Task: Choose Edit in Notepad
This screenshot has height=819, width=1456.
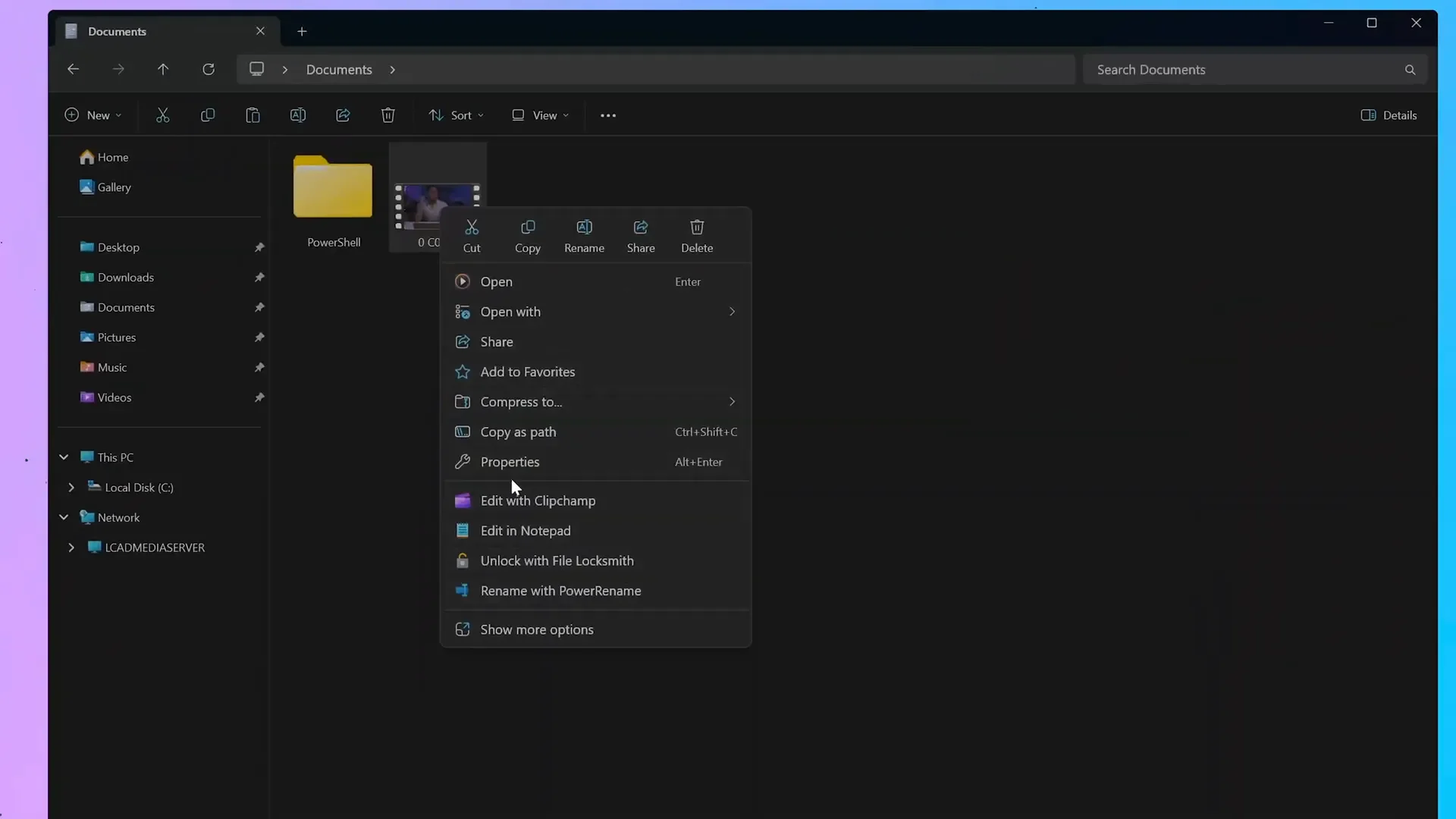Action: point(595,531)
